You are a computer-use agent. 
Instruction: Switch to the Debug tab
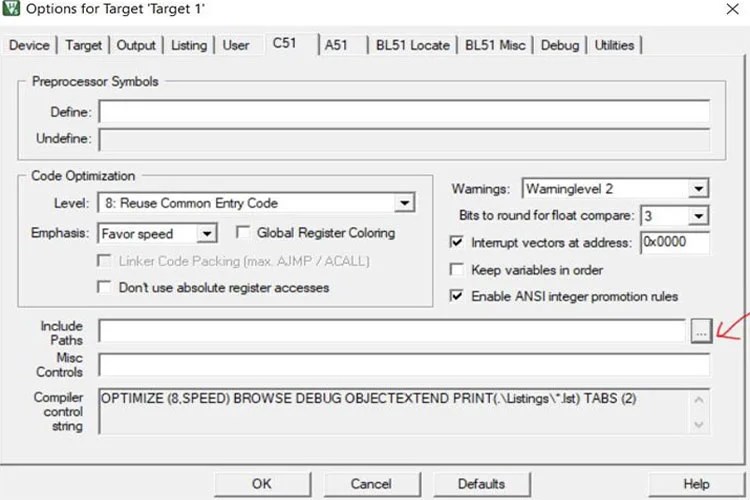[x=560, y=45]
